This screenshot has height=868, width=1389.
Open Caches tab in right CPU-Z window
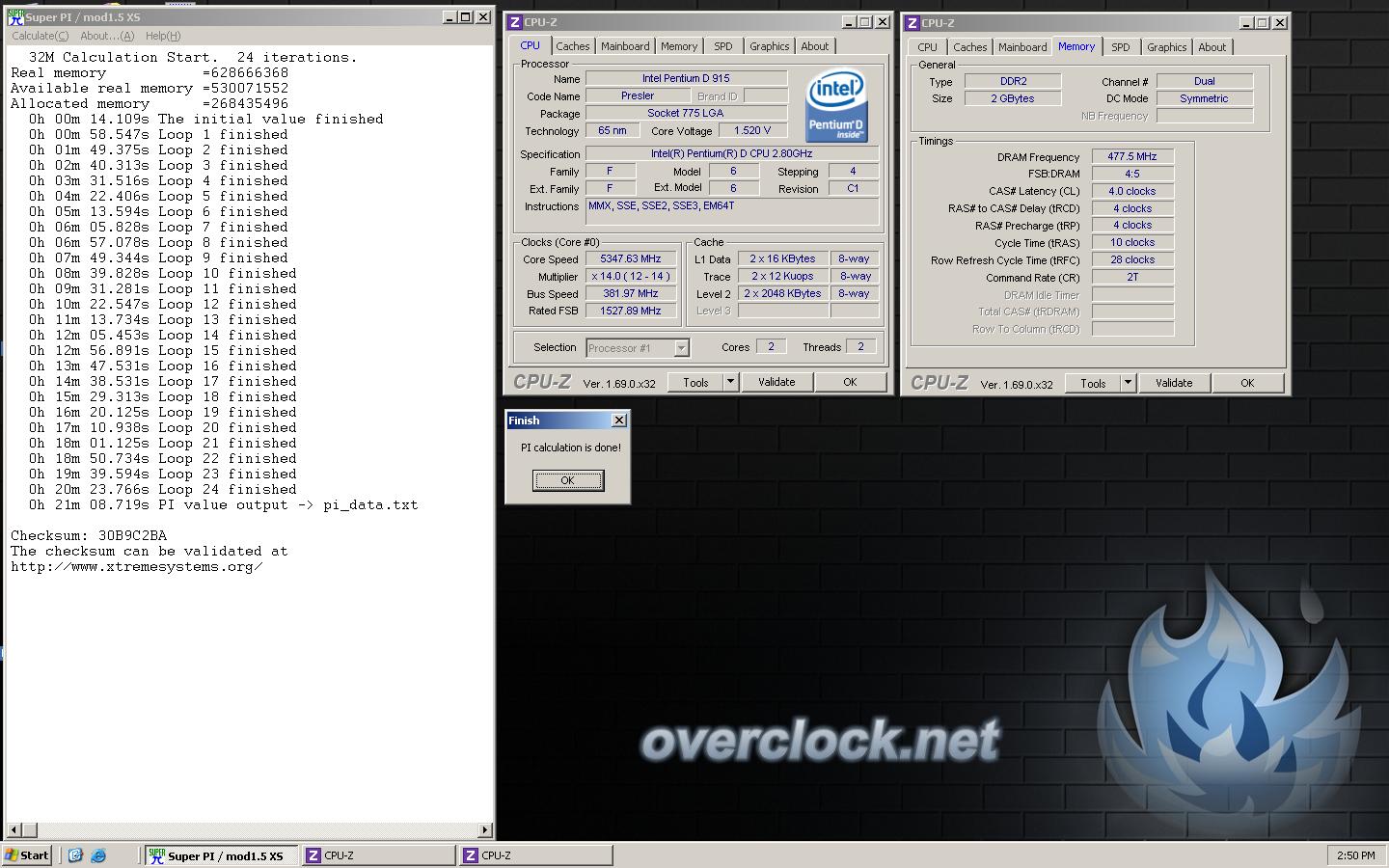click(x=969, y=47)
